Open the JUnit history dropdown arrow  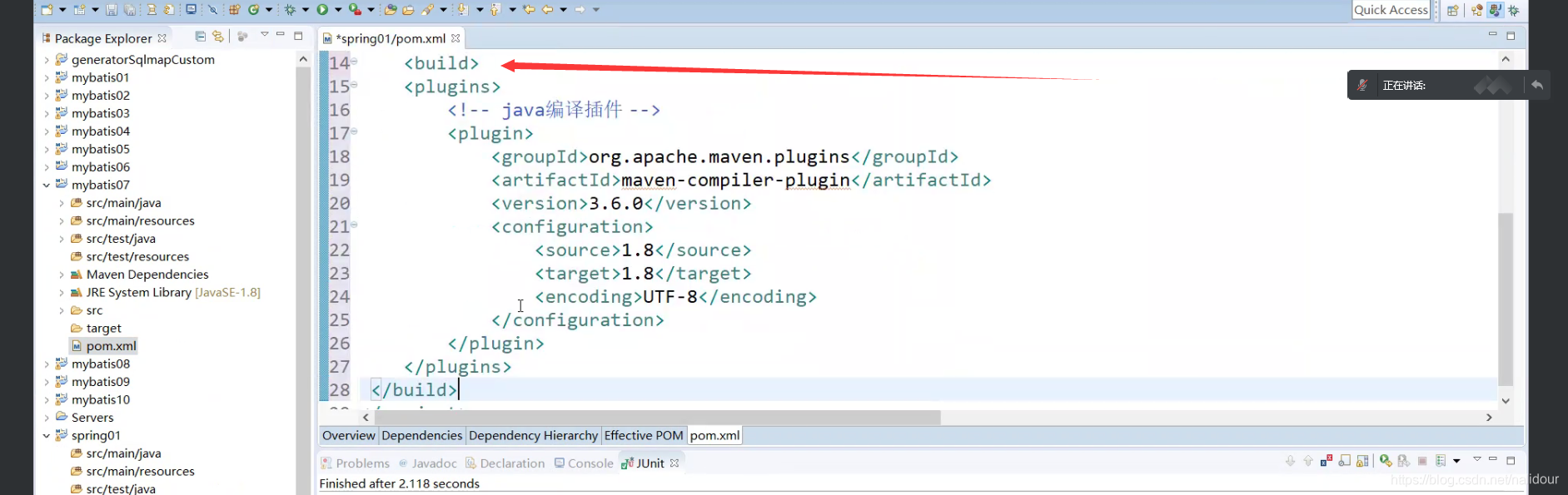click(1456, 461)
